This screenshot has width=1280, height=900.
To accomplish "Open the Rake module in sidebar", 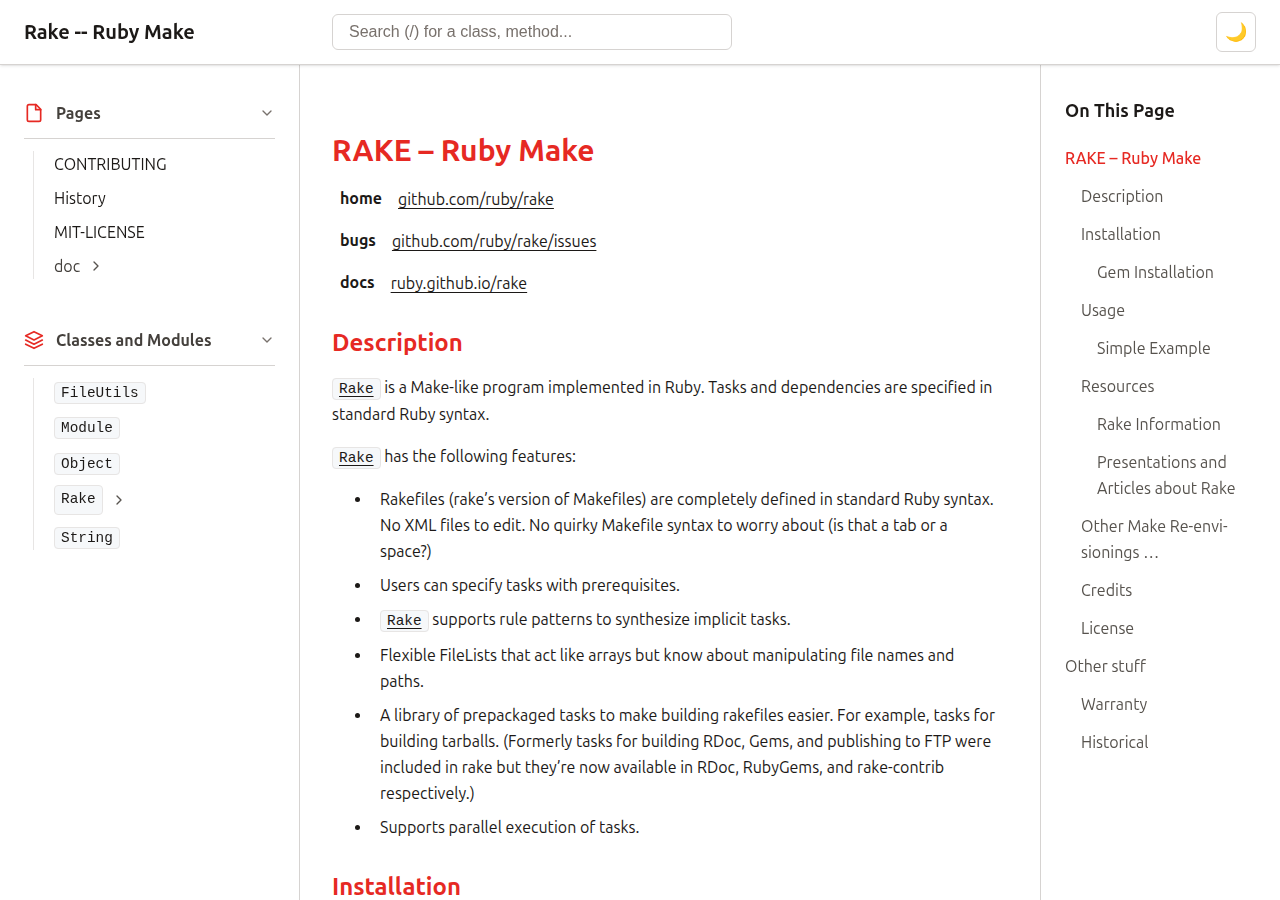I will [x=78, y=499].
